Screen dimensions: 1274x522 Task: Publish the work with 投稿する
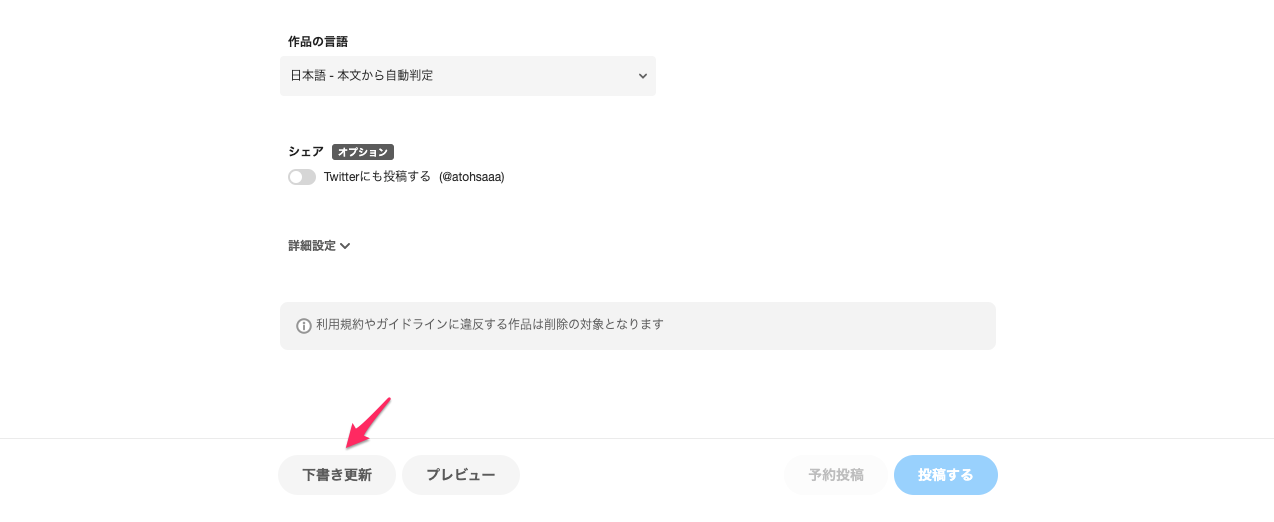[946, 475]
